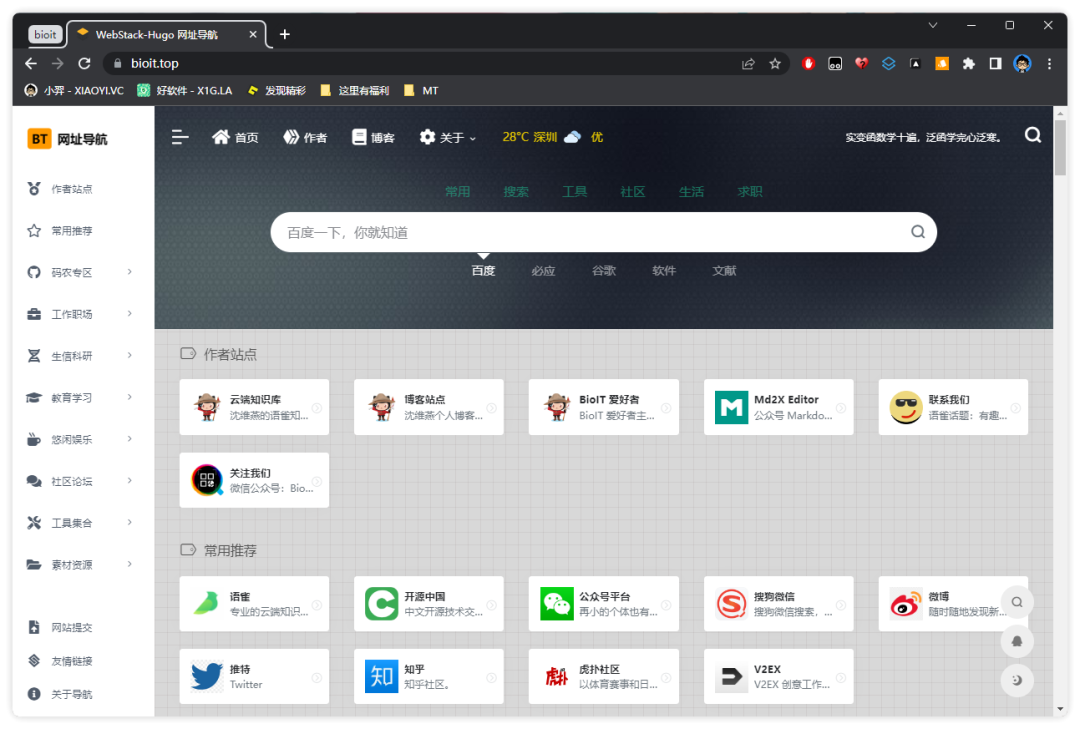Select the 求职 search category tab
Screen dimensions: 1080x729
pyautogui.click(x=749, y=192)
